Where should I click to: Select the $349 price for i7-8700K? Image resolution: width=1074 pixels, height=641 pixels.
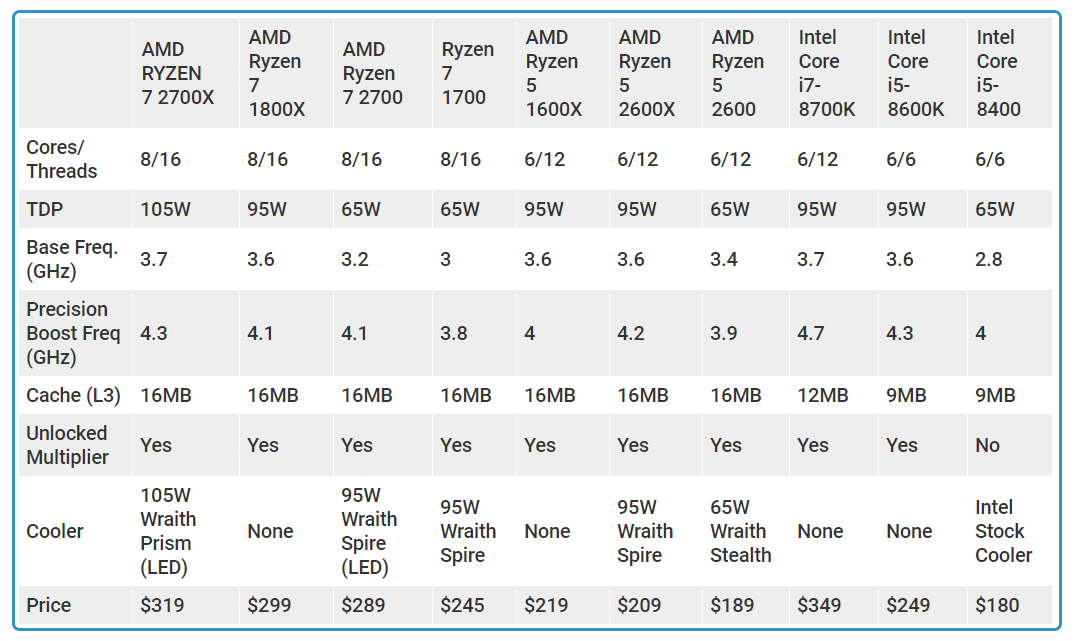point(819,605)
